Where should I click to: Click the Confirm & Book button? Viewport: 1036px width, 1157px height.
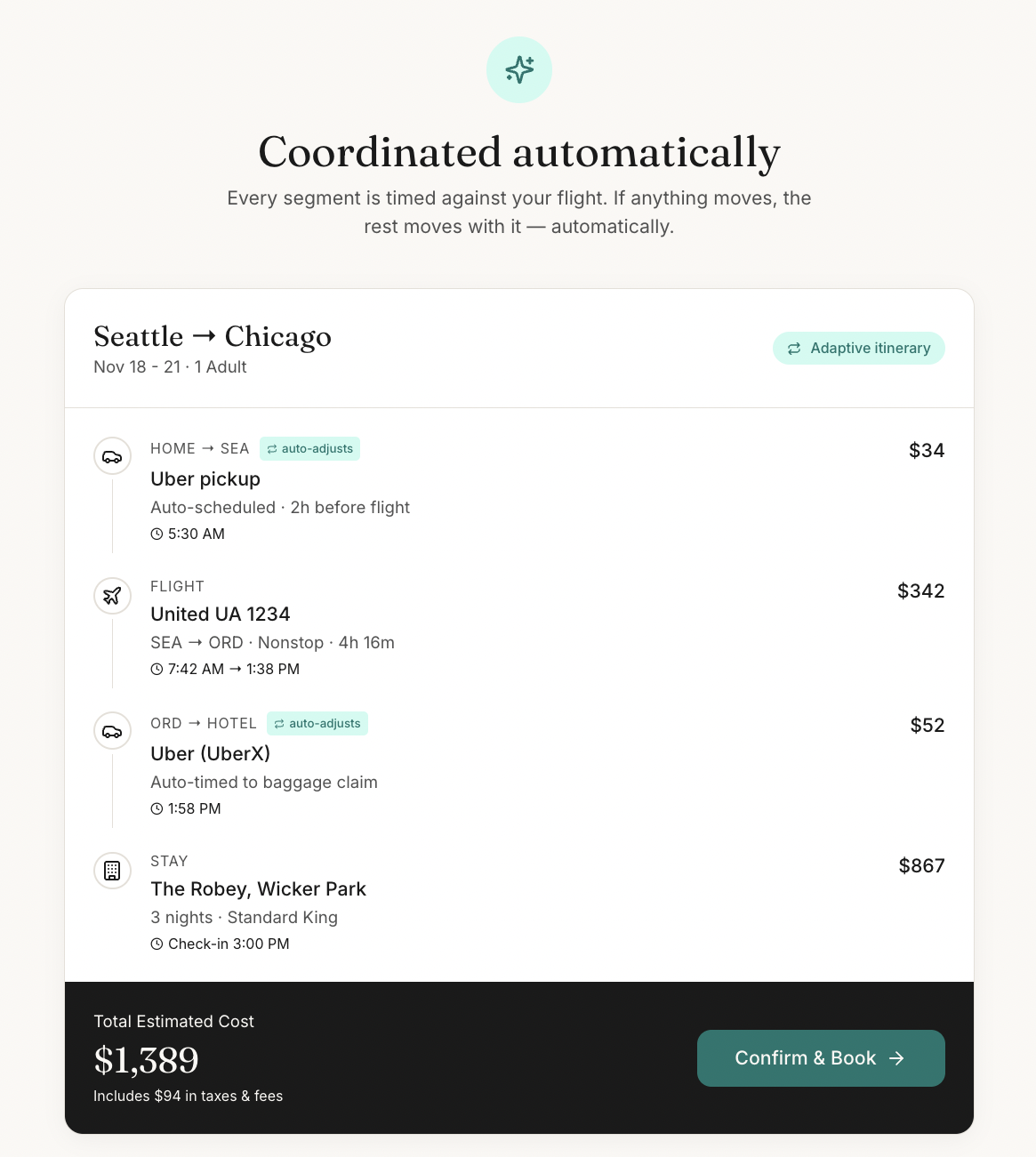[821, 1058]
